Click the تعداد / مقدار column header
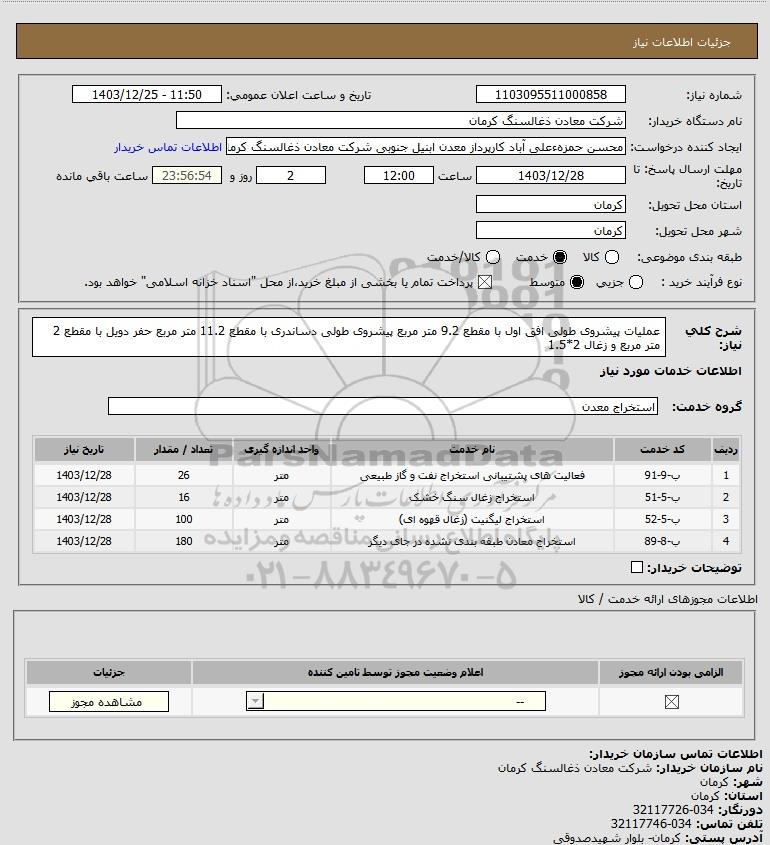 tap(183, 449)
